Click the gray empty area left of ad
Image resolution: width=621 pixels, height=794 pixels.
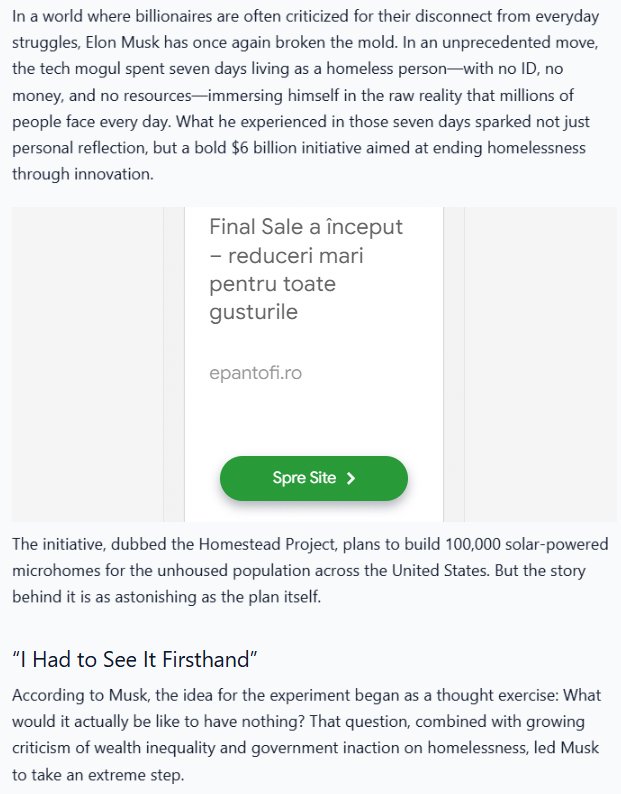point(88,364)
